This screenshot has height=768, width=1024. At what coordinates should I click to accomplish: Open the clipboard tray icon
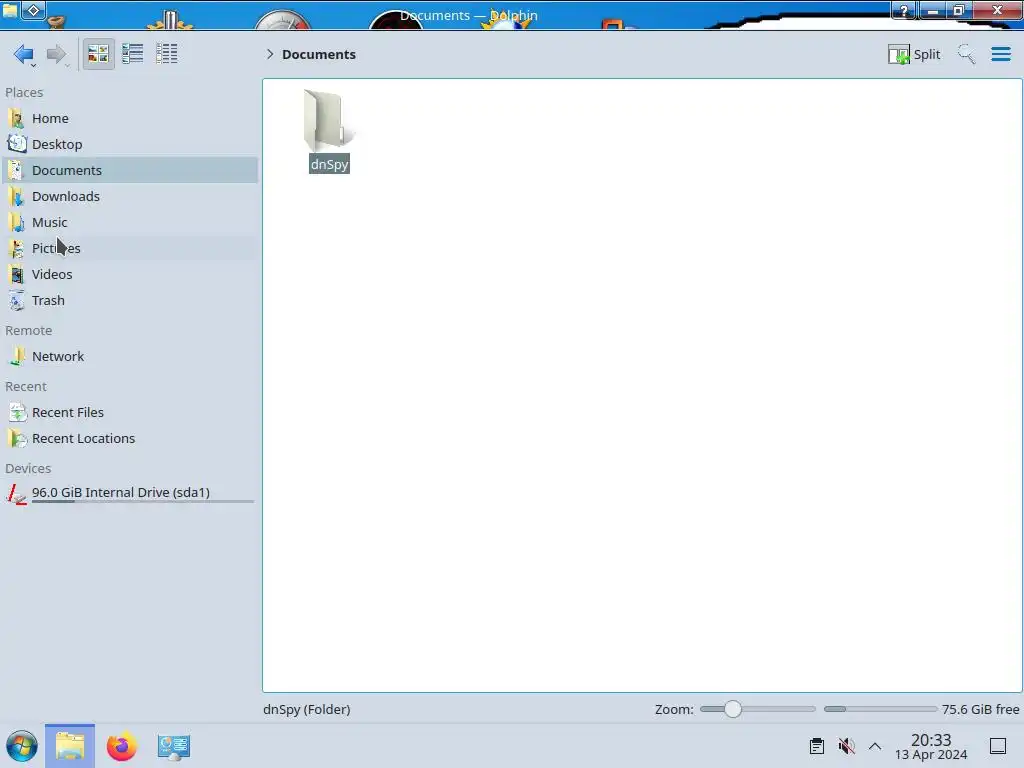tap(816, 746)
